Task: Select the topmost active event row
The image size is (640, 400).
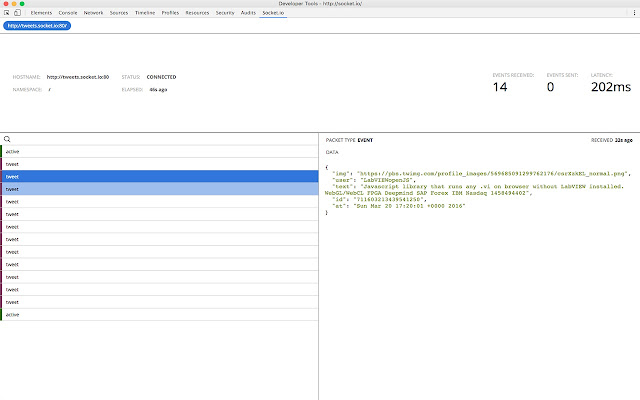Action: coord(159,151)
